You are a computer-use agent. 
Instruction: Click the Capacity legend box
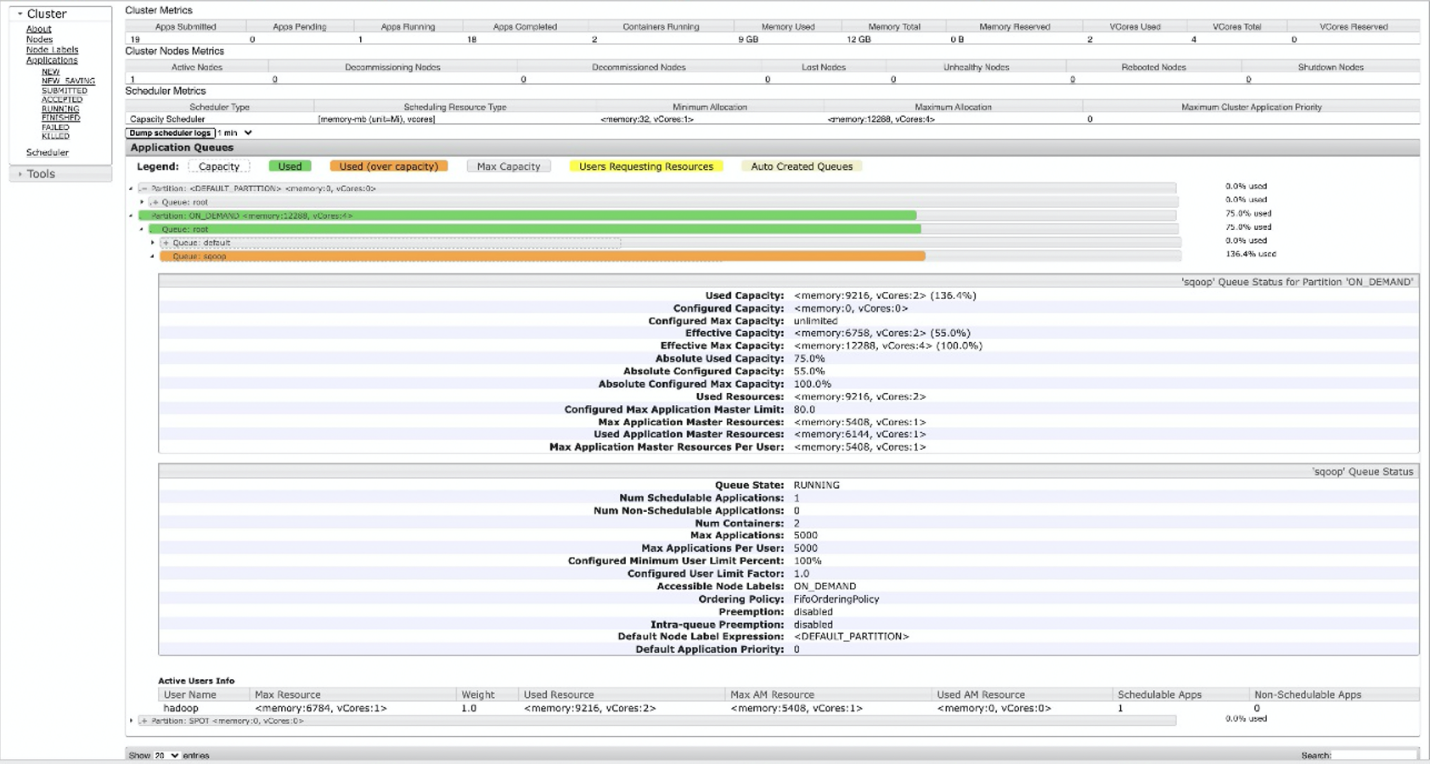219,167
